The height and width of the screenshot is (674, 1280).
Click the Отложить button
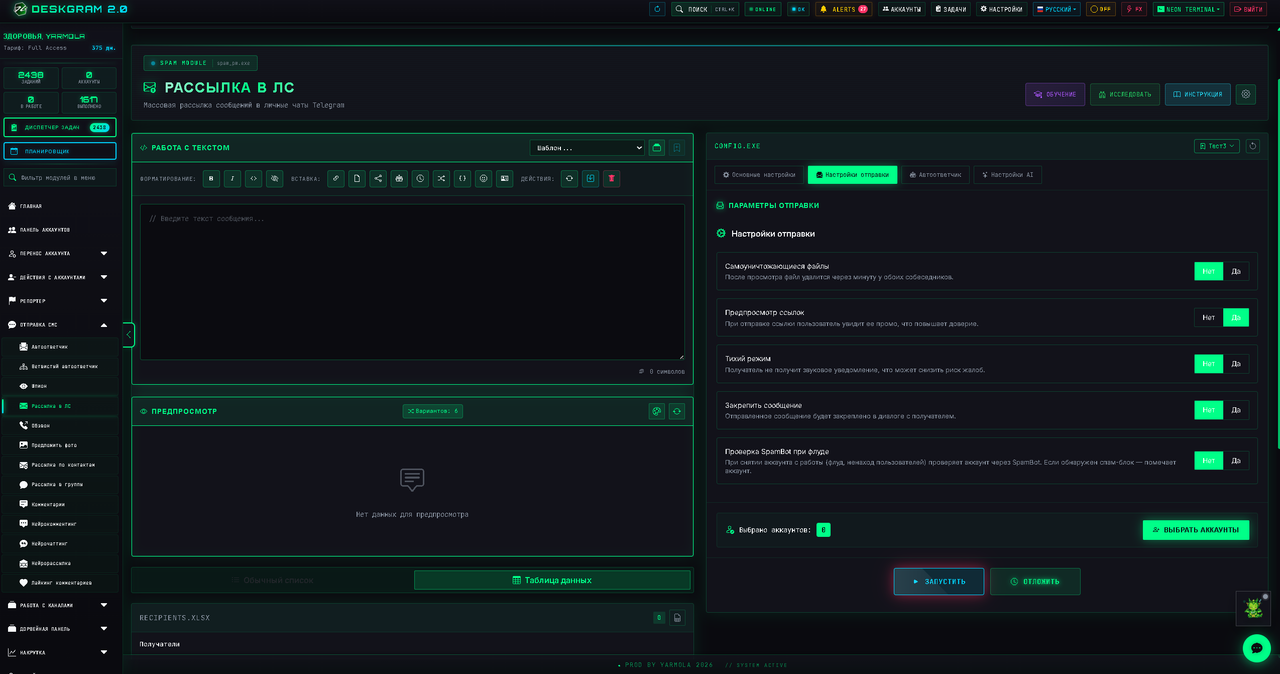(x=1035, y=581)
